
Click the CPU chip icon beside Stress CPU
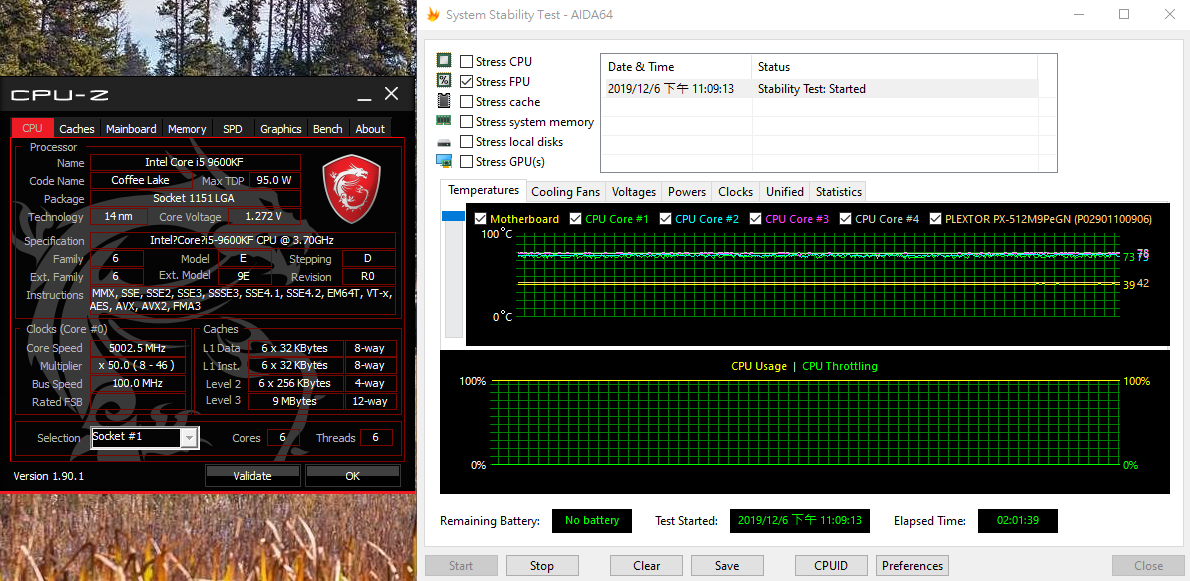[x=444, y=61]
